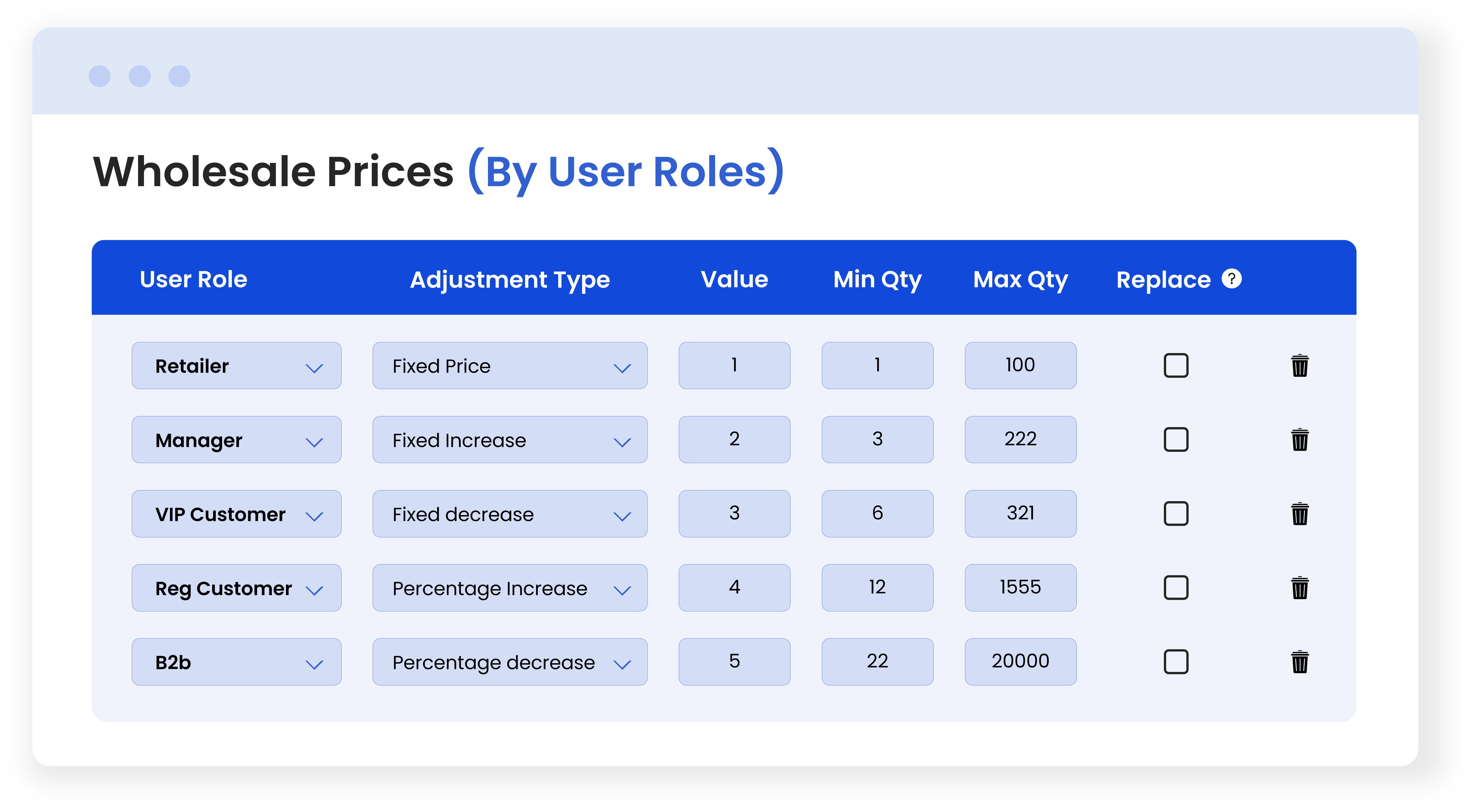
Task: Open the Retailer user role dropdown
Action: pos(236,366)
